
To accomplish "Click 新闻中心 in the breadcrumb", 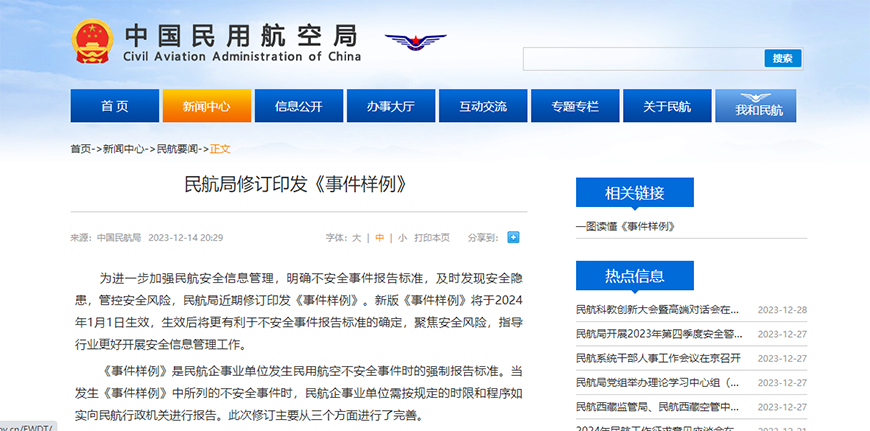I will tap(124, 149).
